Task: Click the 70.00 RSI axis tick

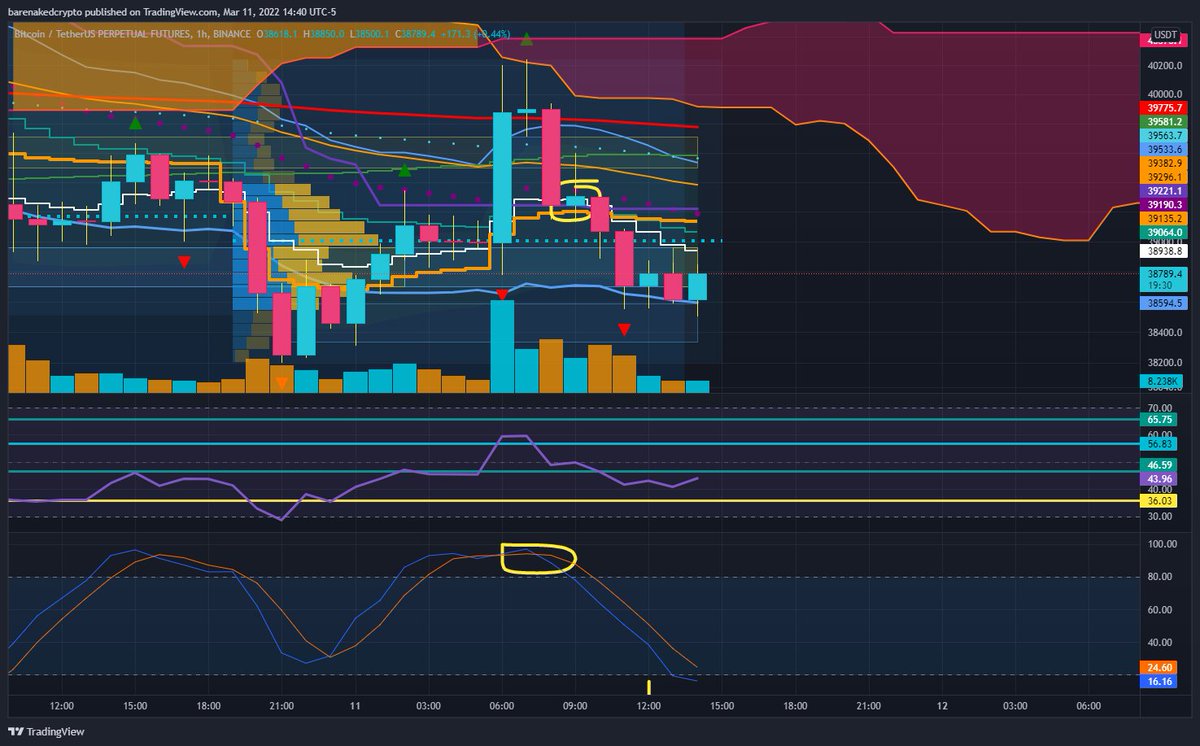Action: click(1160, 408)
